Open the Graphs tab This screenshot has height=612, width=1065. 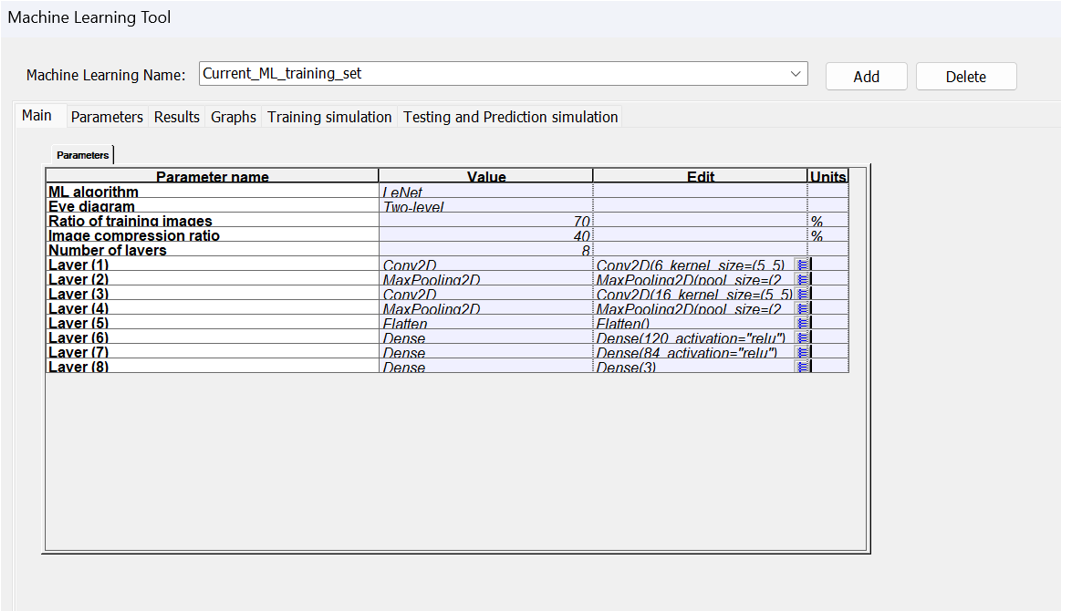pos(233,117)
